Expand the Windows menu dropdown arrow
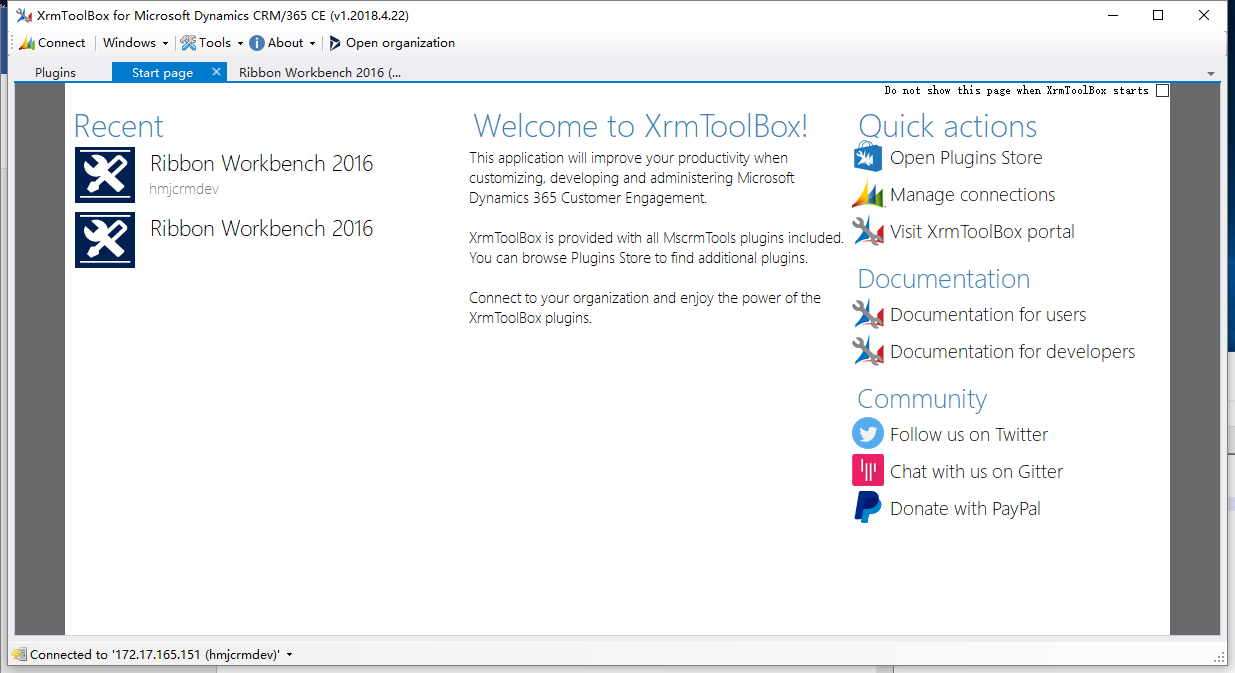Viewport: 1235px width, 673px height. coord(165,44)
